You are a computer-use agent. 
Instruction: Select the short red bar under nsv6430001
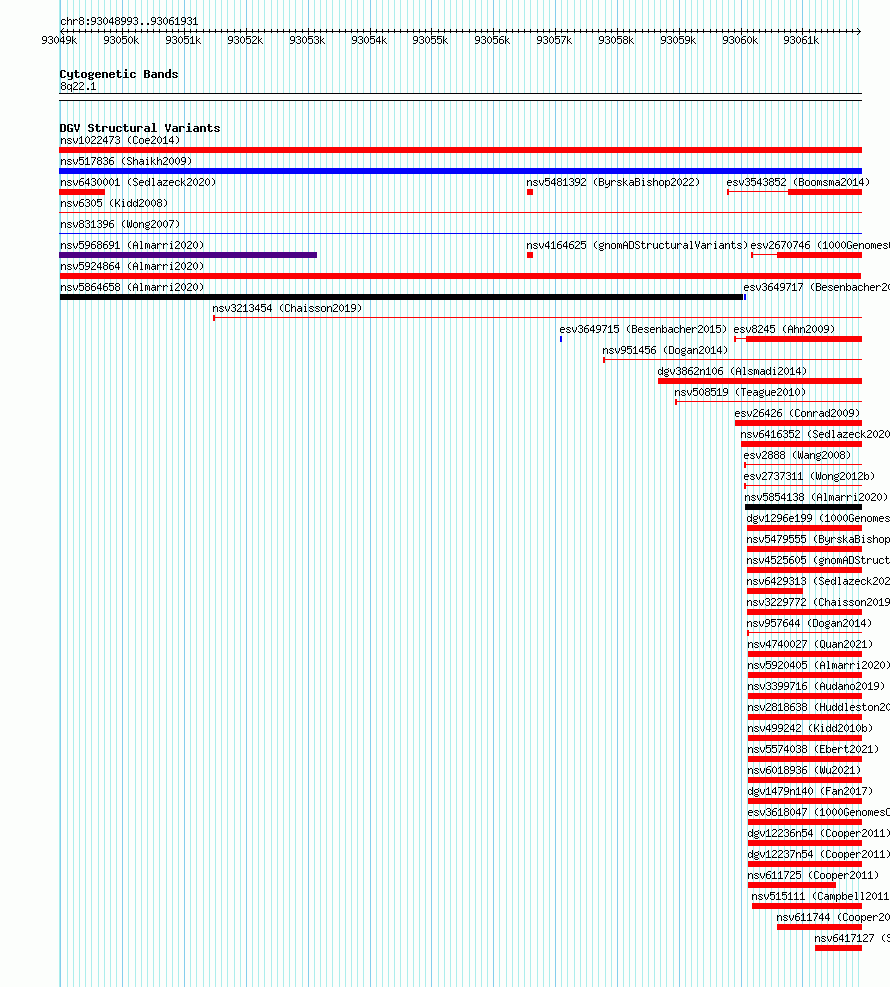(82, 192)
